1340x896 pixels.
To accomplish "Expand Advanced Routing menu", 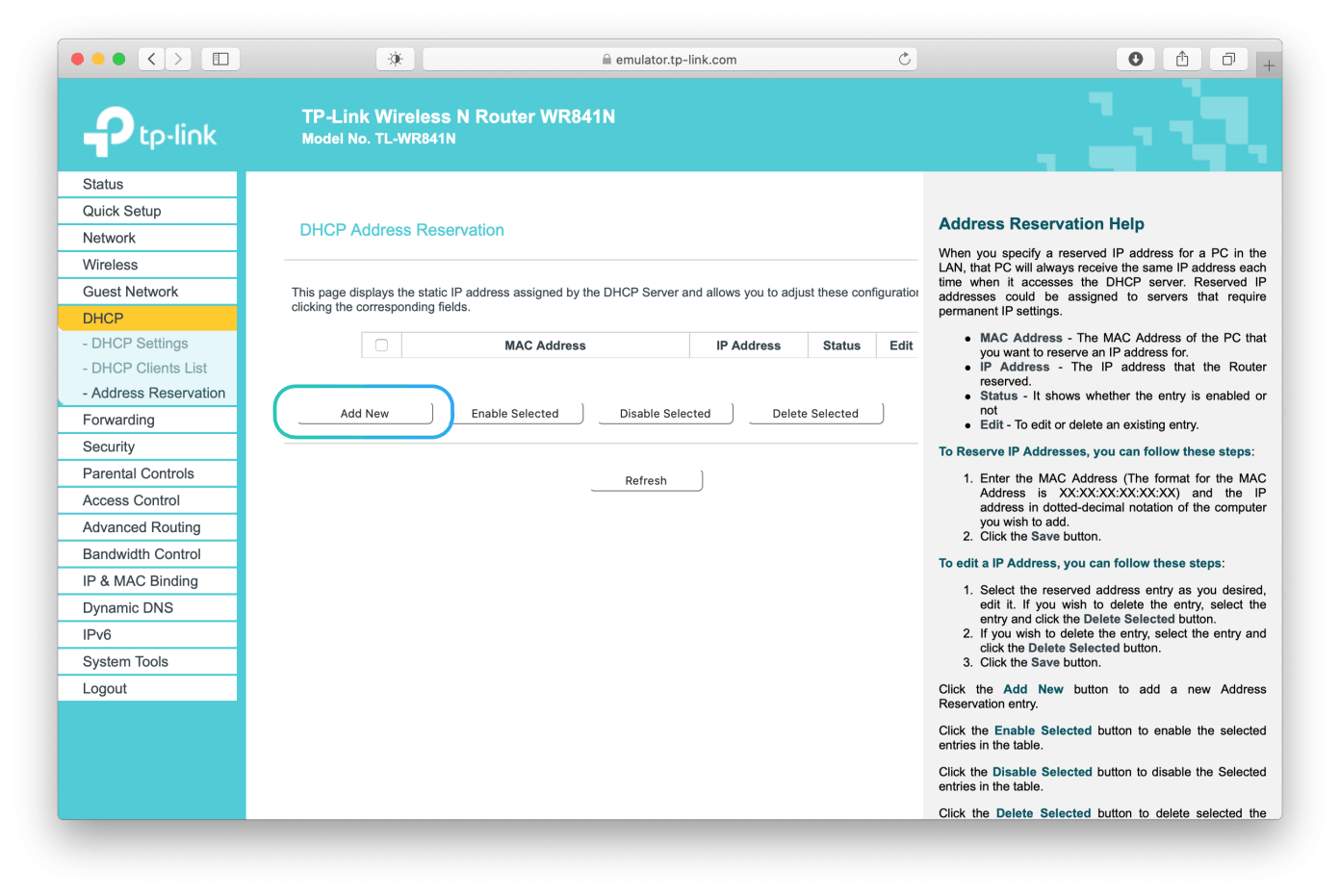I will pyautogui.click(x=147, y=527).
